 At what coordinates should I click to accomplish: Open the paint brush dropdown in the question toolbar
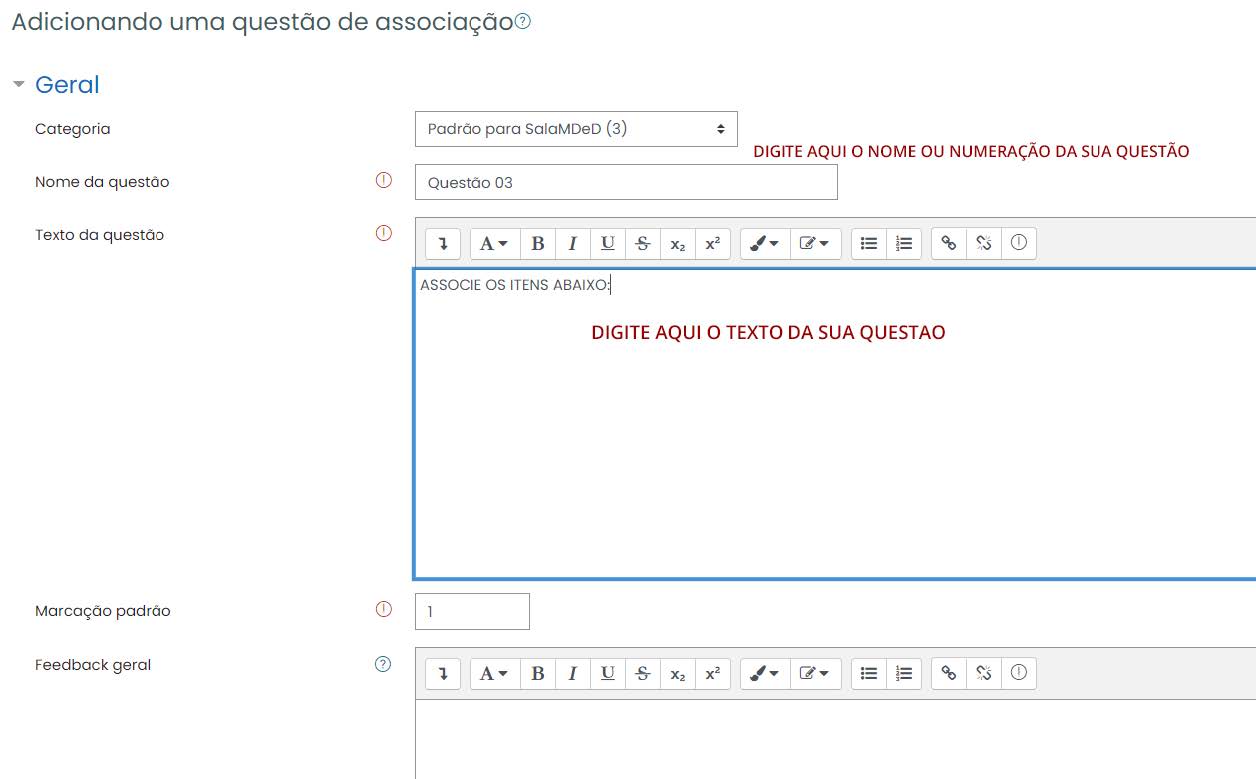[764, 243]
